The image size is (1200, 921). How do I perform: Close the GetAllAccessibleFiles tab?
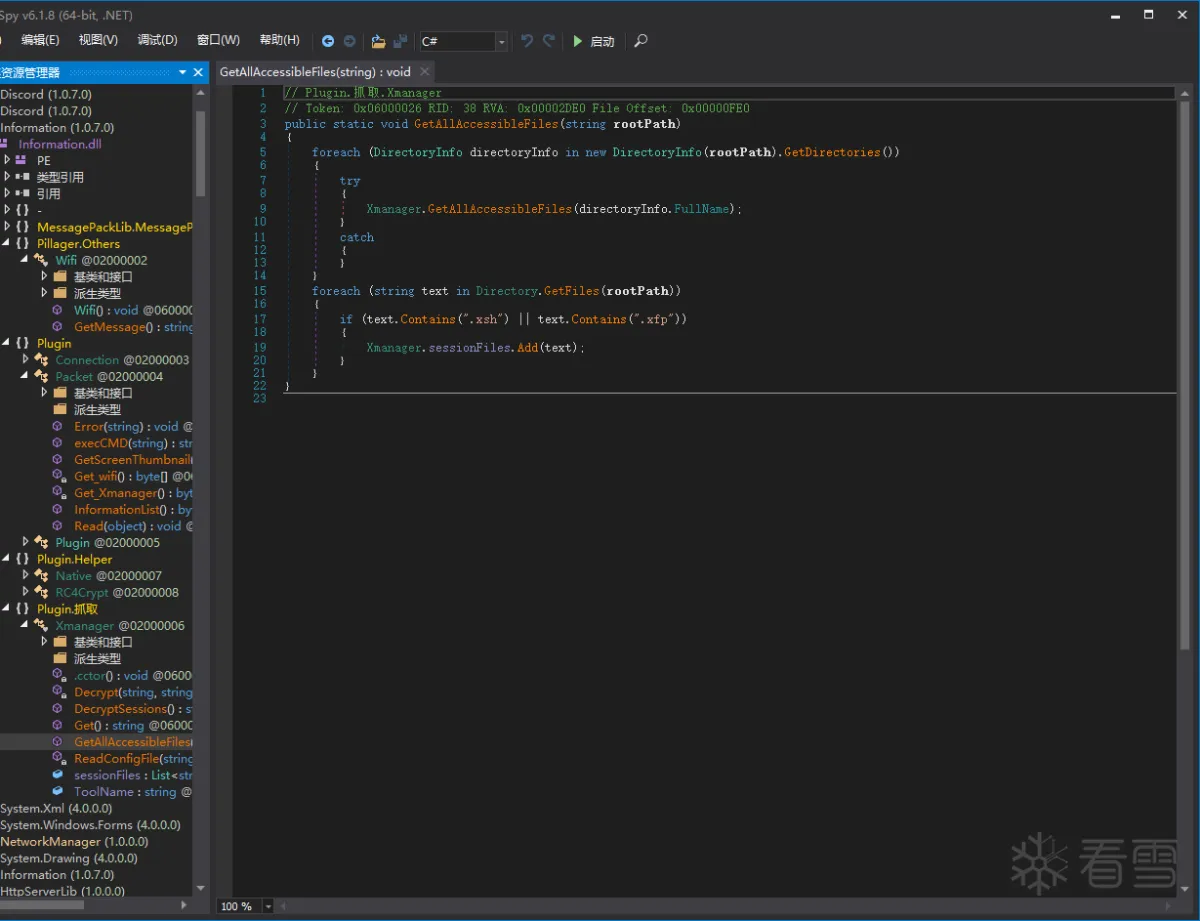(x=424, y=71)
